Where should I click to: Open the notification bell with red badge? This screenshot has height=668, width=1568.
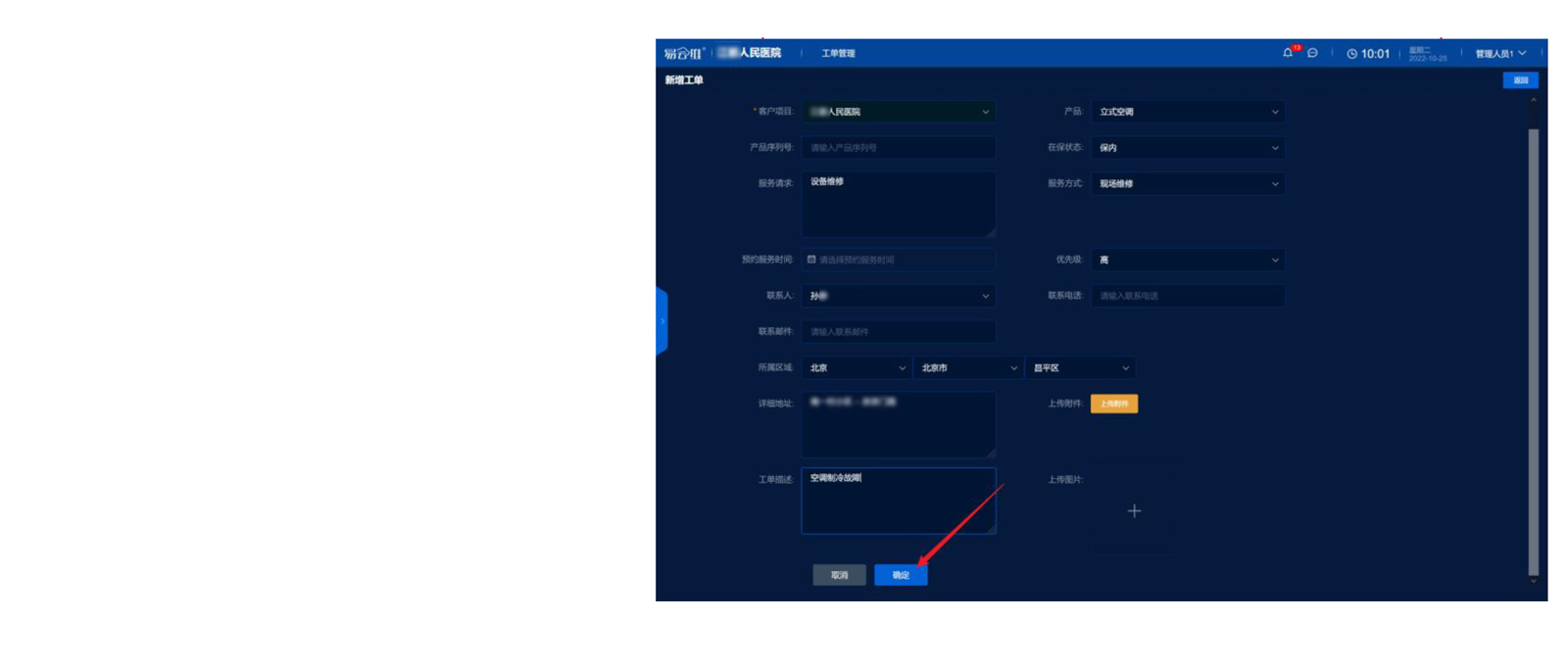(1288, 53)
